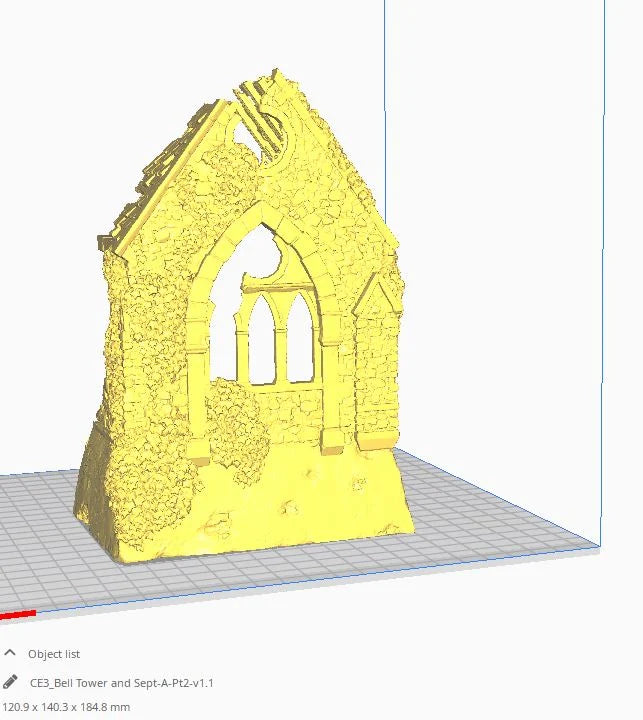This screenshot has height=720, width=643.
Task: Click the pencil edit icon beside file name
Action: (11, 683)
